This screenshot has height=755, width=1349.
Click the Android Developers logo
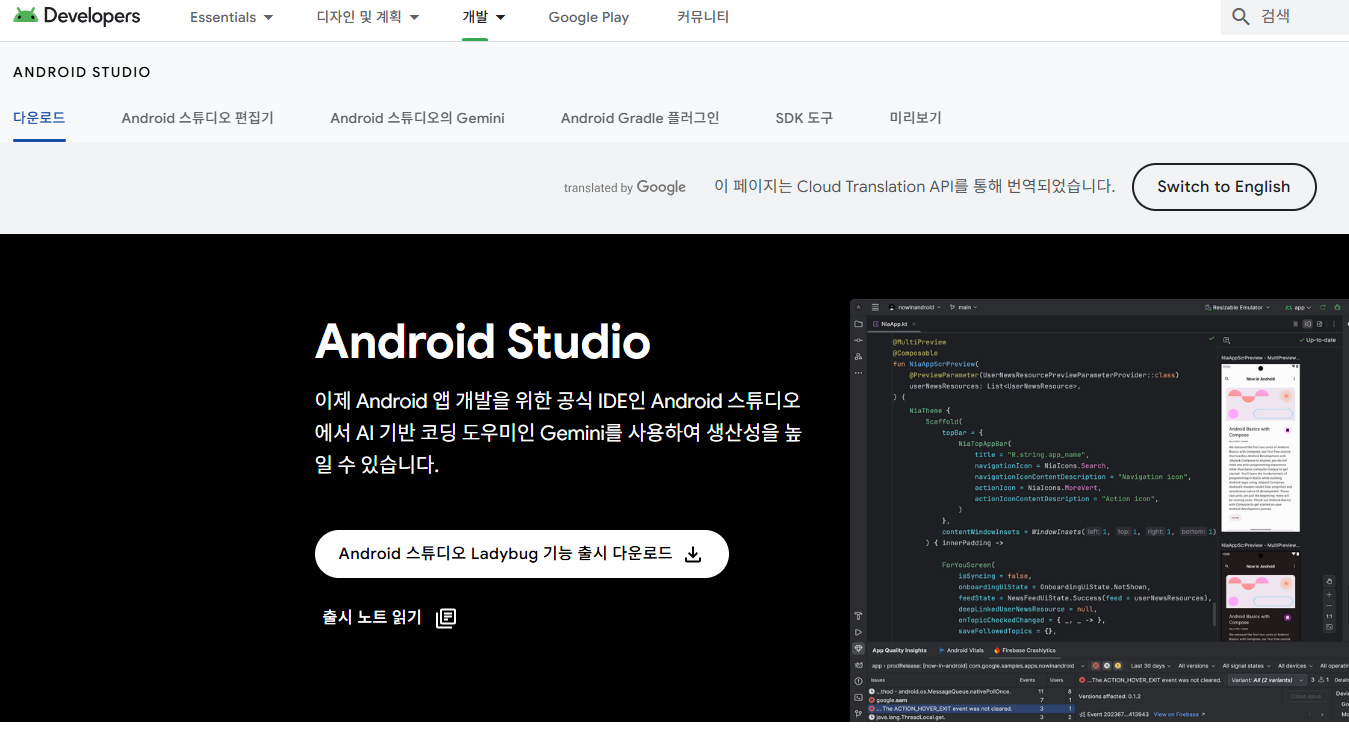pos(77,17)
